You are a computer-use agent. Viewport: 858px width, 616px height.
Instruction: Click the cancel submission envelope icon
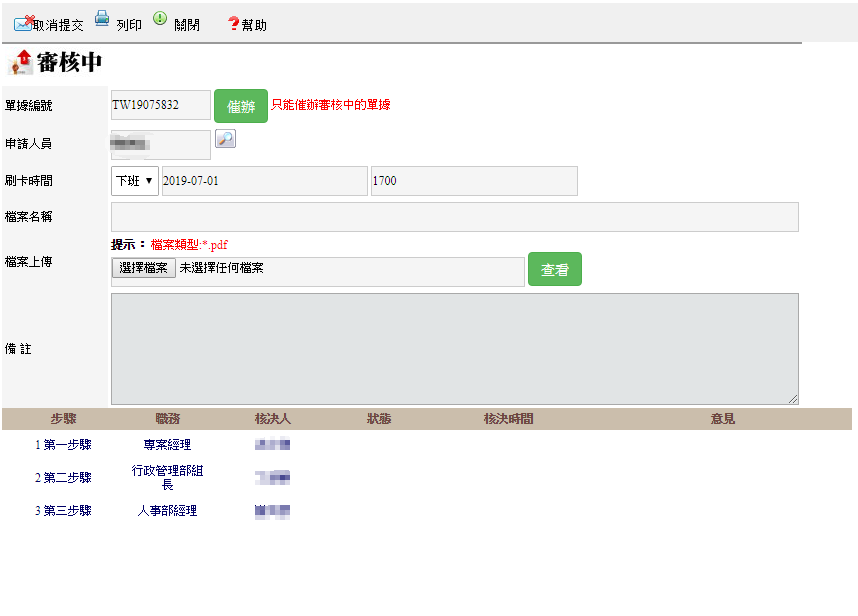point(23,22)
